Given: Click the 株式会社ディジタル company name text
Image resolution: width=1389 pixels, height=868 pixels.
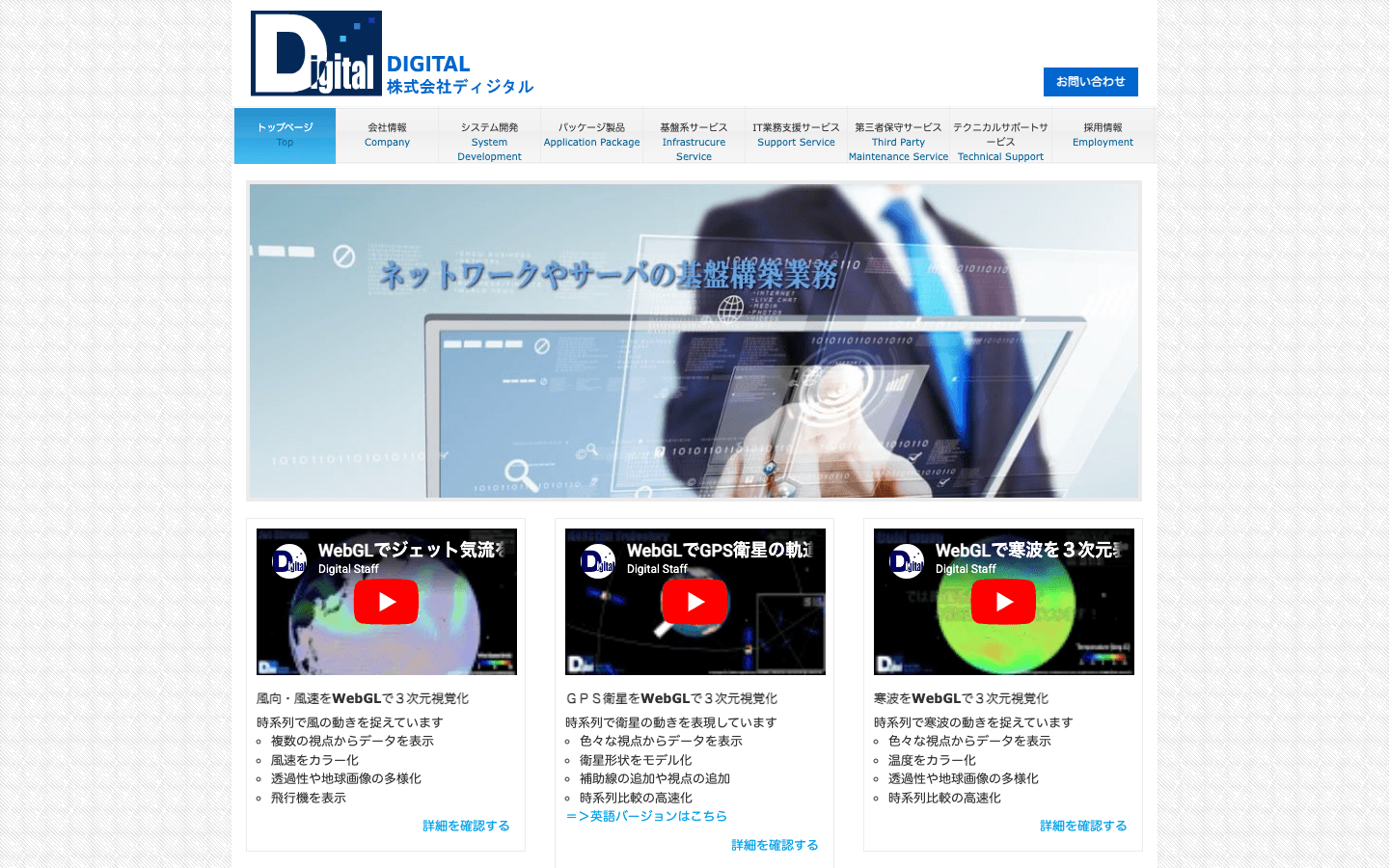Looking at the screenshot, I should pos(460,87).
